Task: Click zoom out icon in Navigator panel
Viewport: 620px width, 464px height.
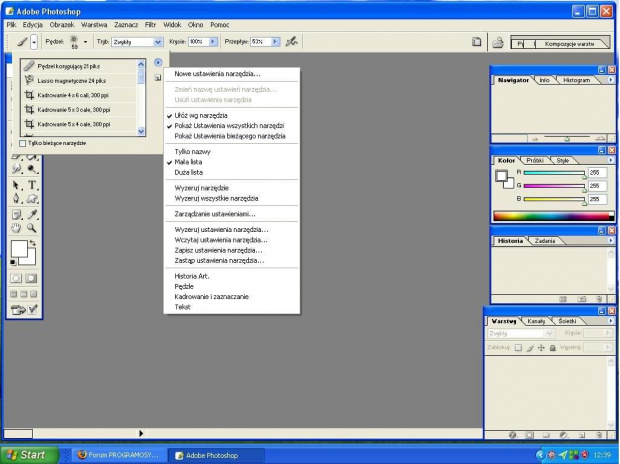Action: pos(535,139)
